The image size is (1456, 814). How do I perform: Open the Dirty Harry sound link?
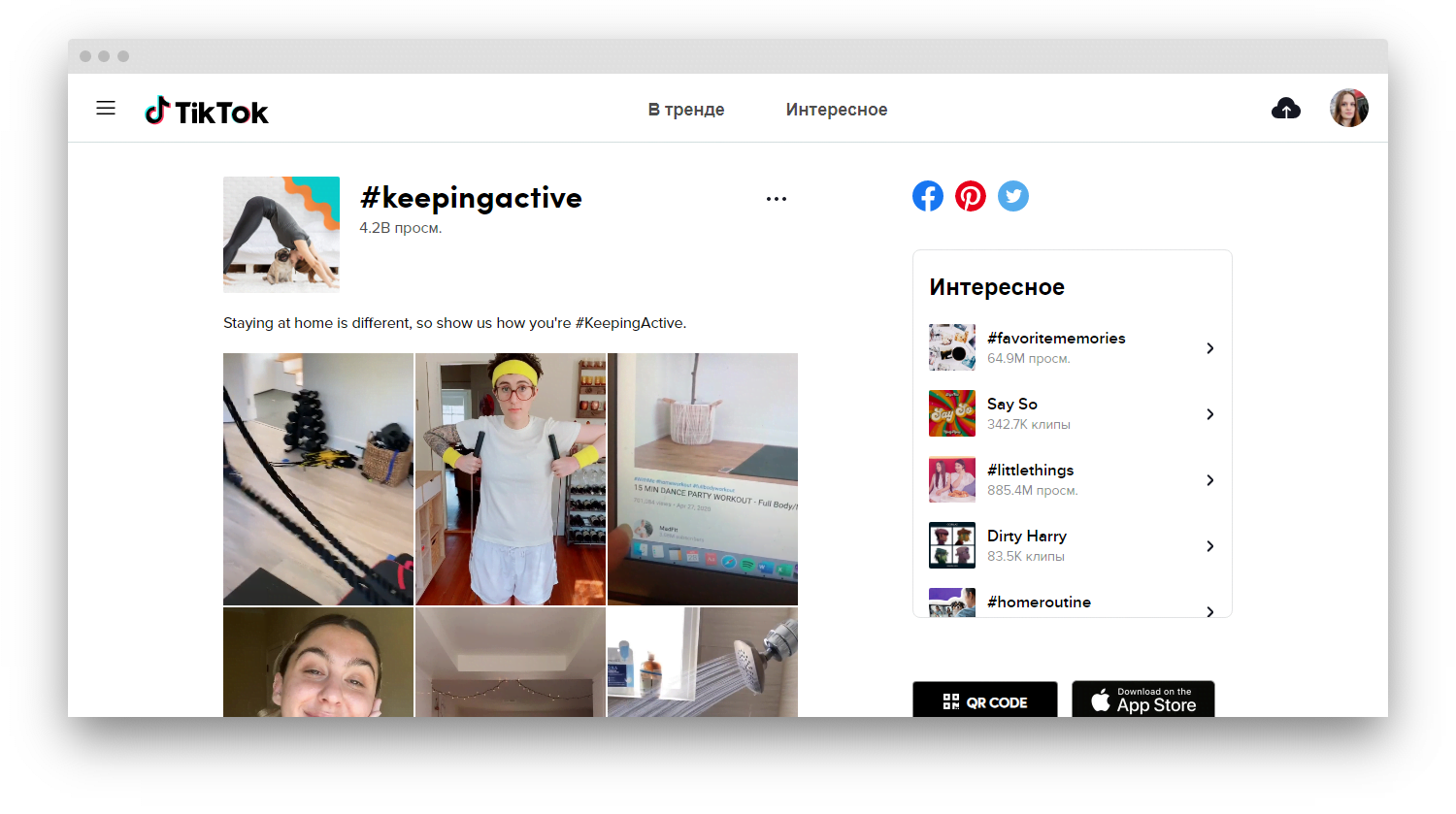coord(1027,536)
